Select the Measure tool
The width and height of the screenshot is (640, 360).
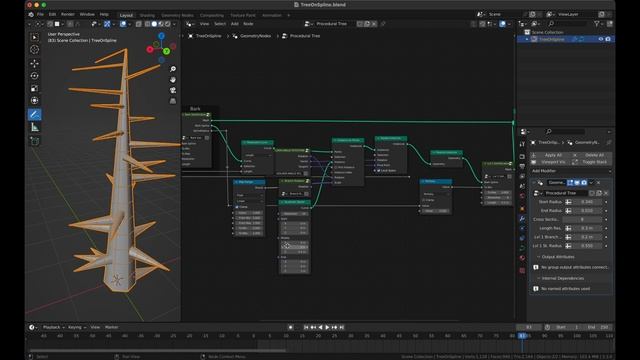point(35,128)
